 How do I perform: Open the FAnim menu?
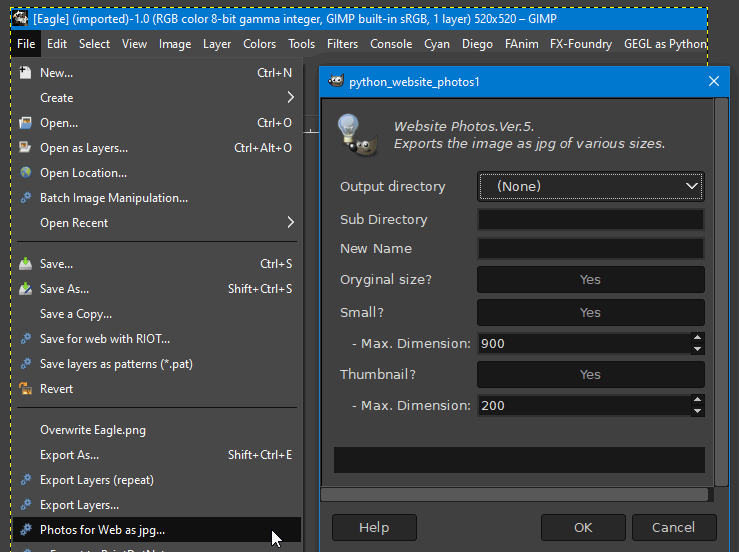pyautogui.click(x=522, y=44)
